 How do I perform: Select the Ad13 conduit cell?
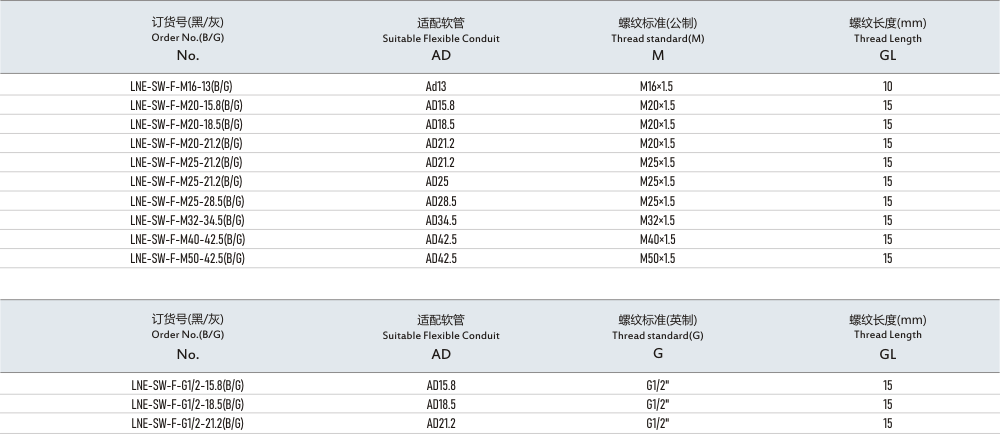(x=436, y=86)
